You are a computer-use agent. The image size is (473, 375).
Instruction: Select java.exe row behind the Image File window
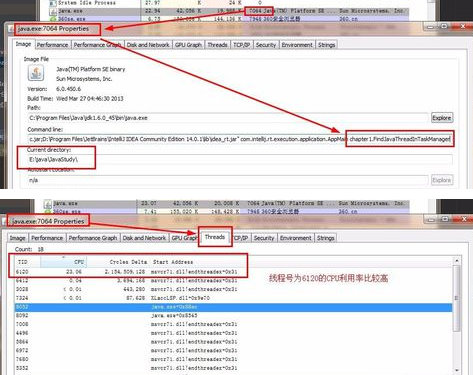[x=228, y=11]
